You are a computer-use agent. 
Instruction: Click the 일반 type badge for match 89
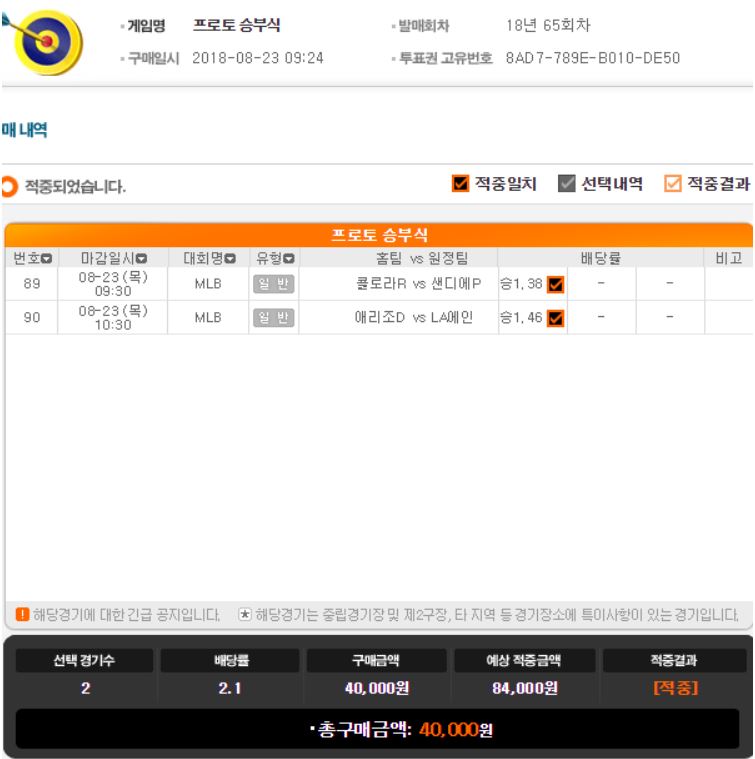273,284
